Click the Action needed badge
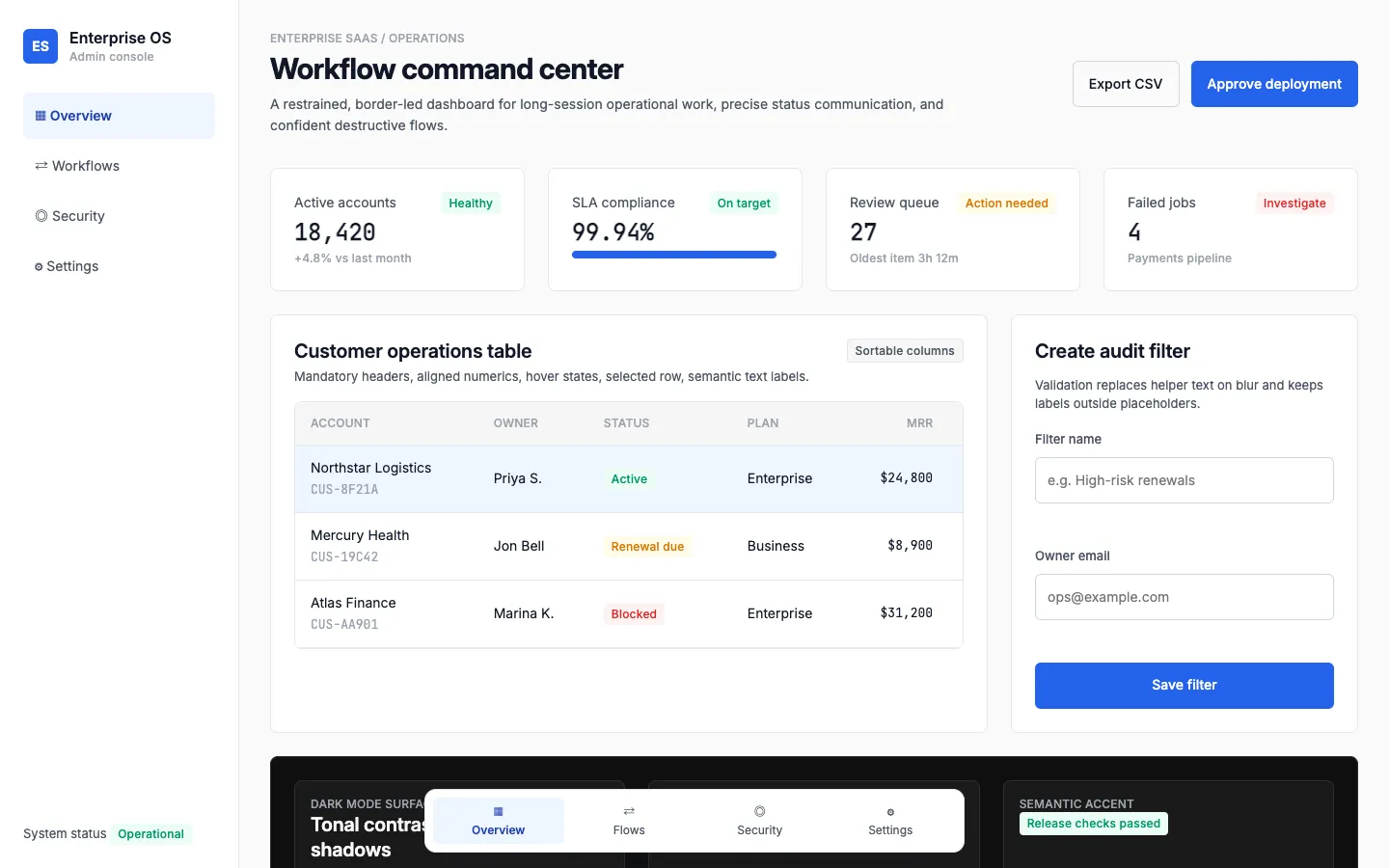This screenshot has width=1389, height=868. tap(1007, 203)
